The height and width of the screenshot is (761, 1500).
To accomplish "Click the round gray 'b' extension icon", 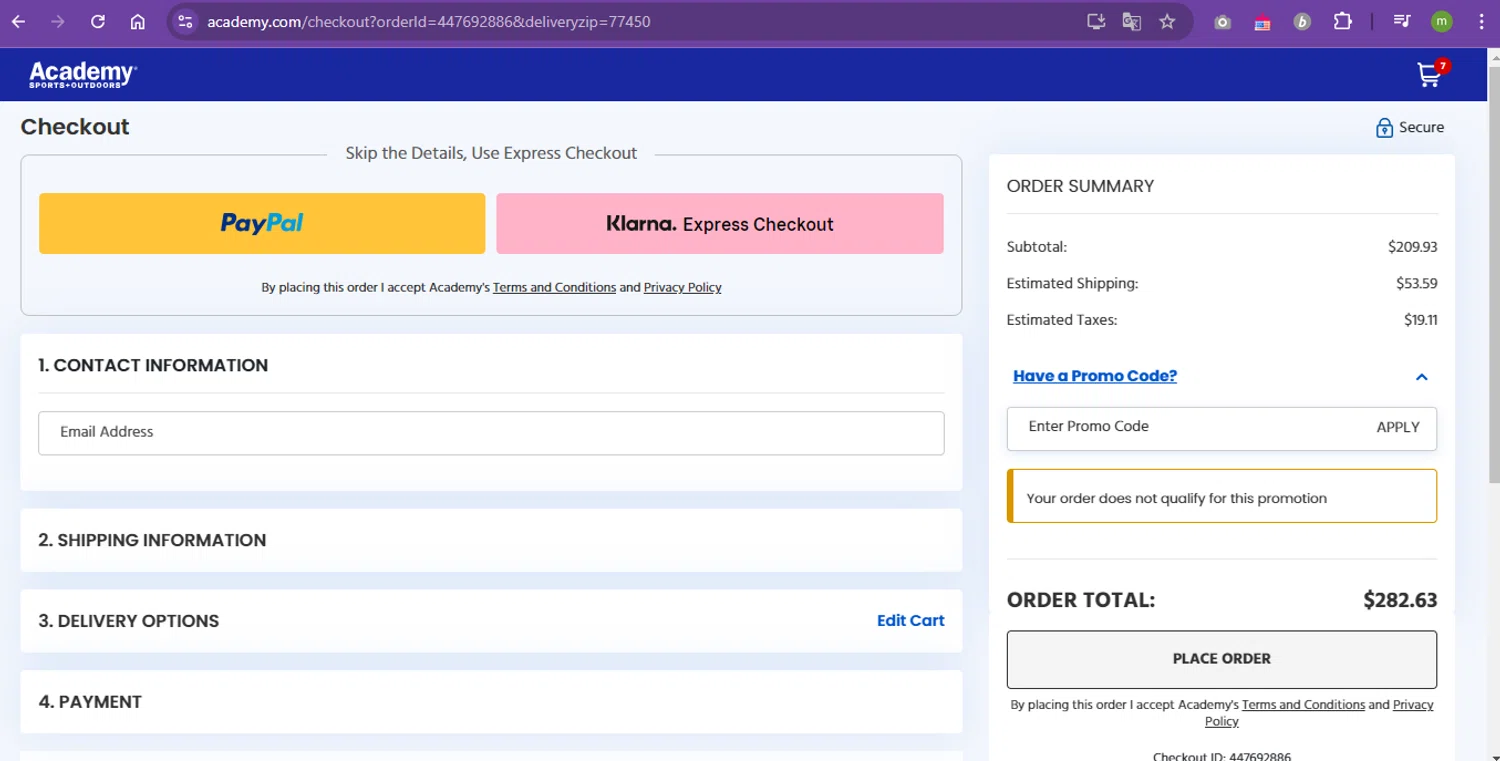I will point(1302,22).
